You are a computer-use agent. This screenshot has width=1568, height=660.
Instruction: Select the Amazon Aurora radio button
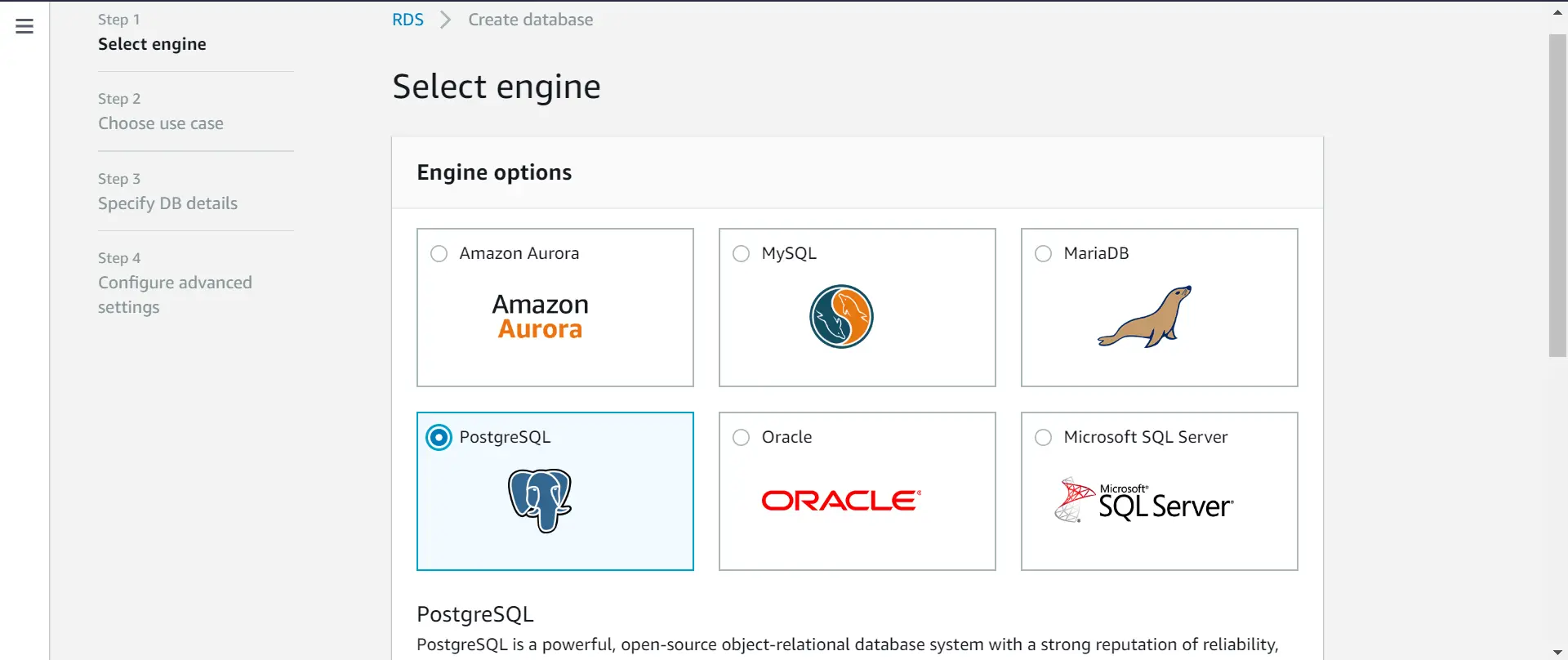pos(439,254)
